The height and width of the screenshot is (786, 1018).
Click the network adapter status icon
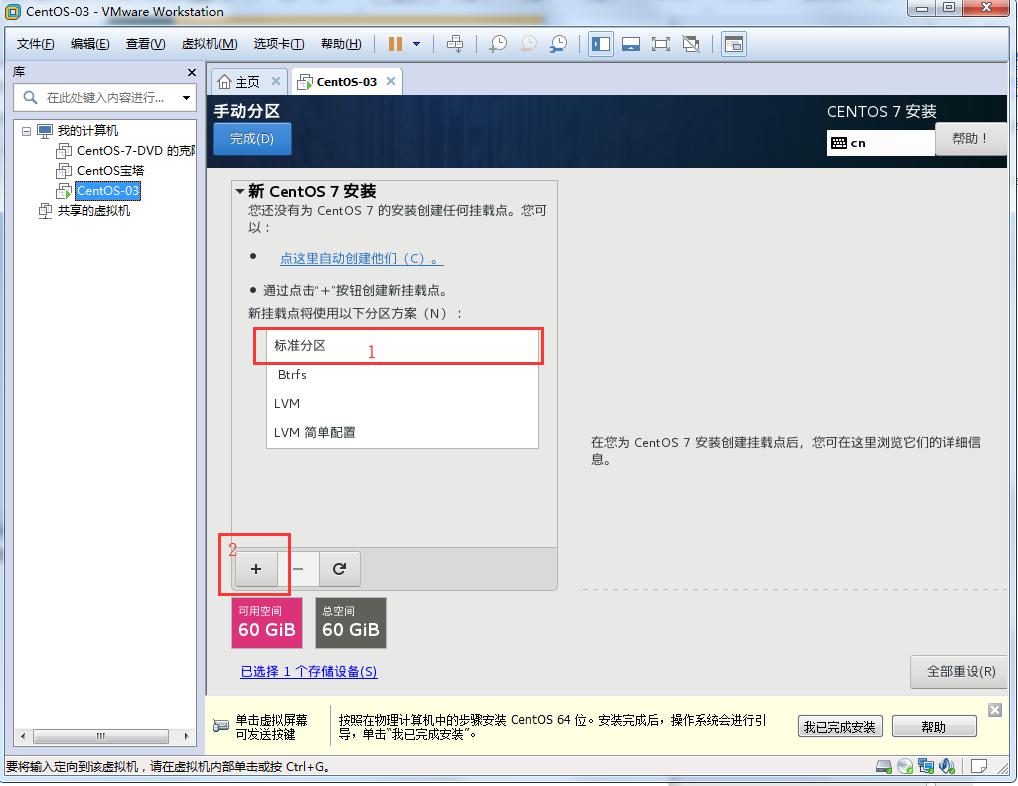(x=926, y=767)
